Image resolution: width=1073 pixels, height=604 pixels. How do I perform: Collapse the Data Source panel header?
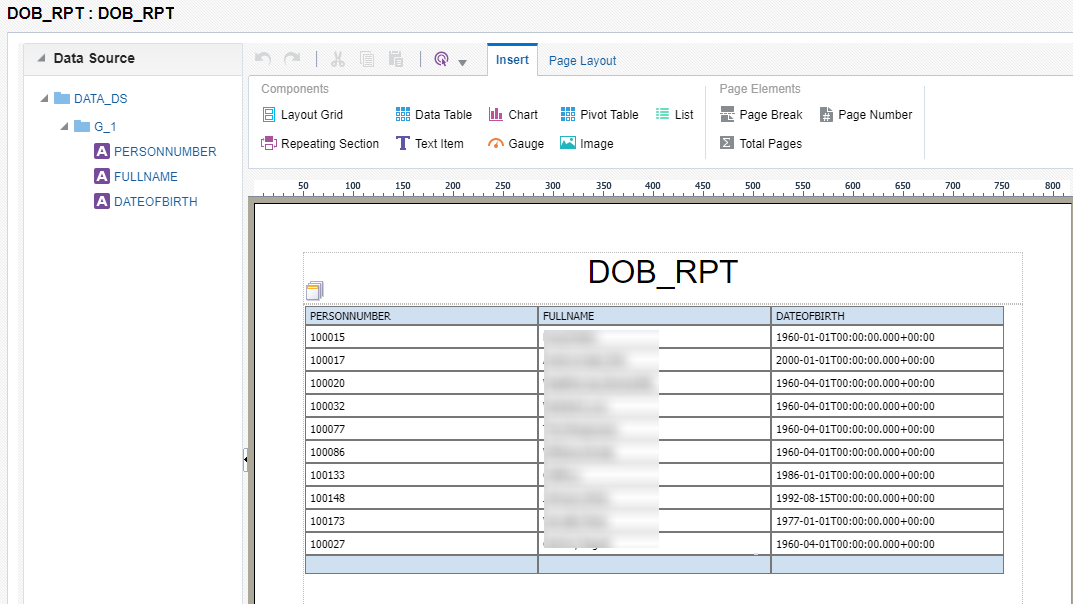[41, 59]
